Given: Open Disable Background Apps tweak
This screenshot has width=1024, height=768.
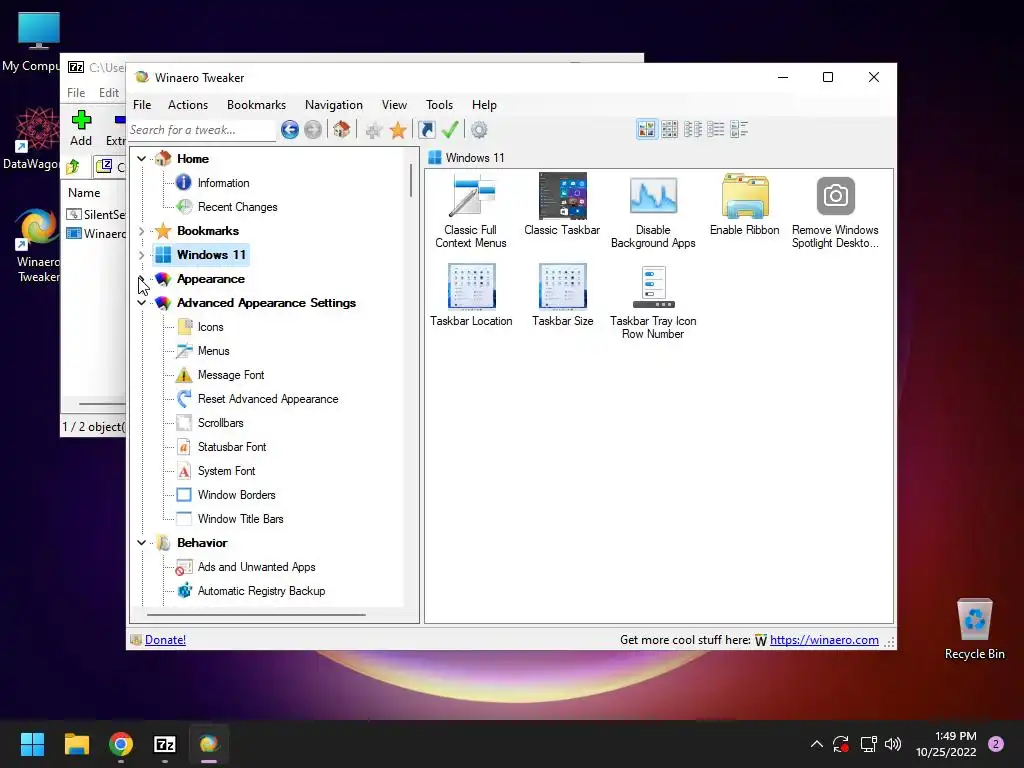Looking at the screenshot, I should point(653,211).
